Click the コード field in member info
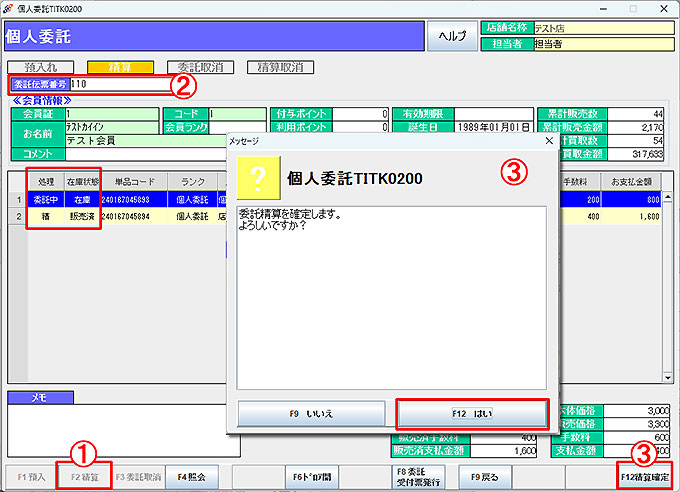Viewport: 680px width, 492px height. (237, 114)
